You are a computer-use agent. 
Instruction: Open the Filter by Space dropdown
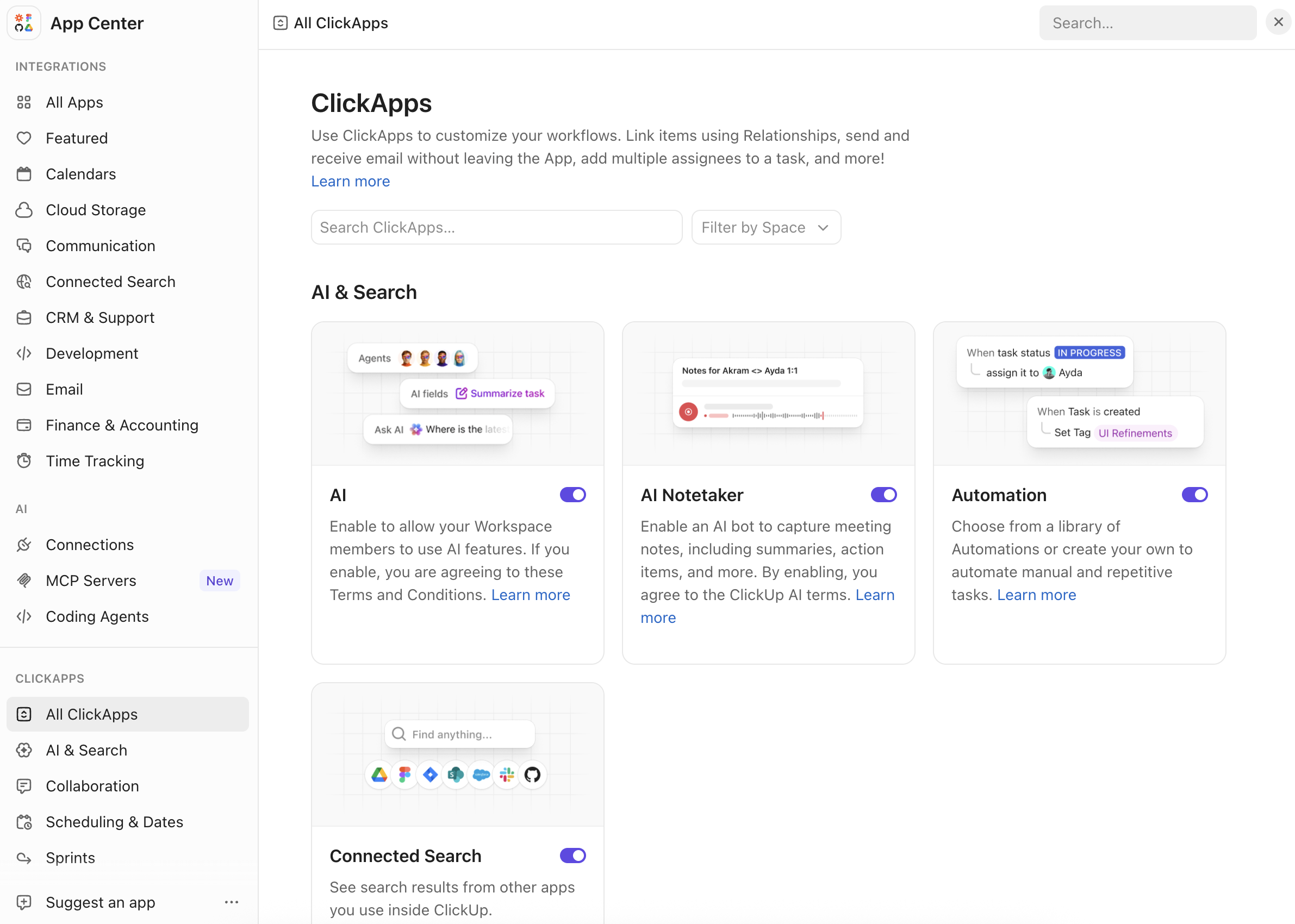tap(766, 228)
